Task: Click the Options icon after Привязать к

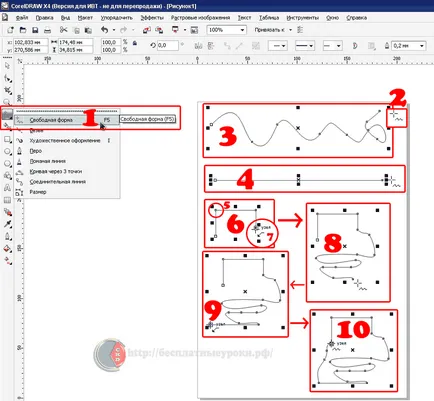Action: point(300,30)
